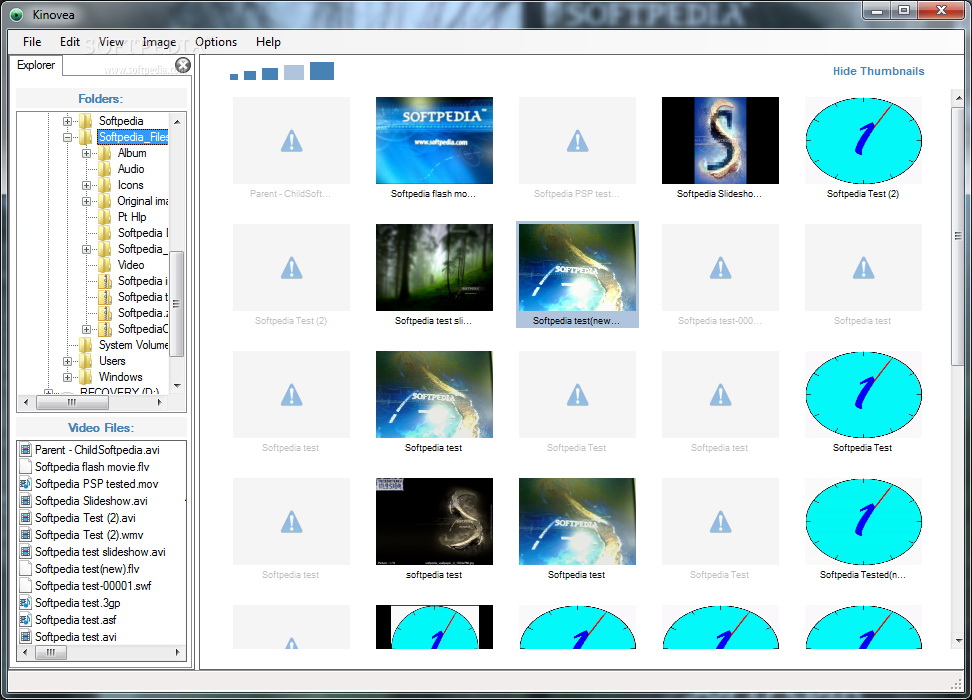Viewport: 972px width, 700px height.
Task: Select Softpedia Test (2).avi in file list
Action: (x=85, y=518)
